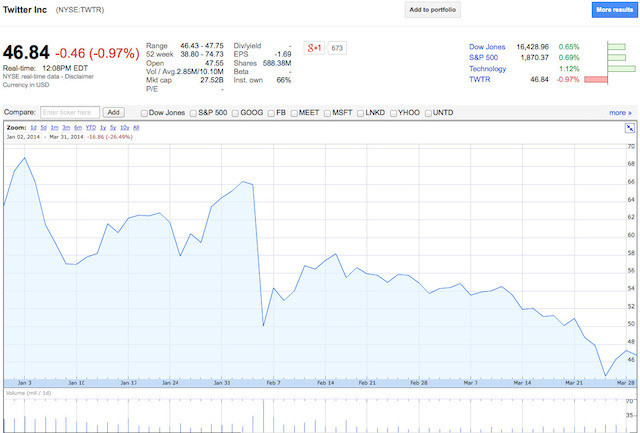Click the (NYSE:TWTR) ticker text
640x433 pixels.
80,10
